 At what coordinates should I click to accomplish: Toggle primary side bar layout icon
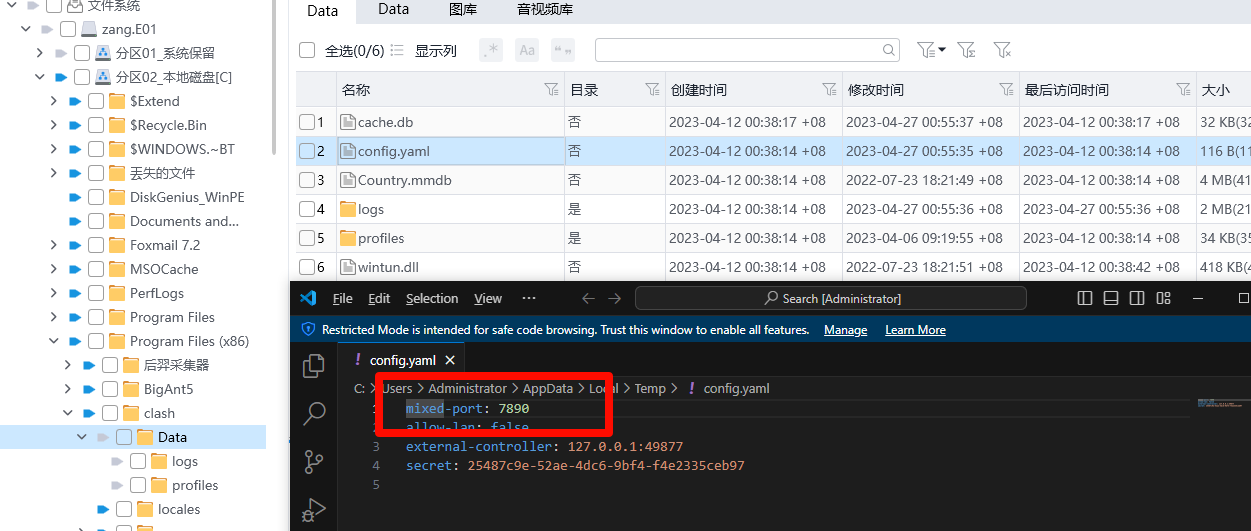click(1085, 298)
